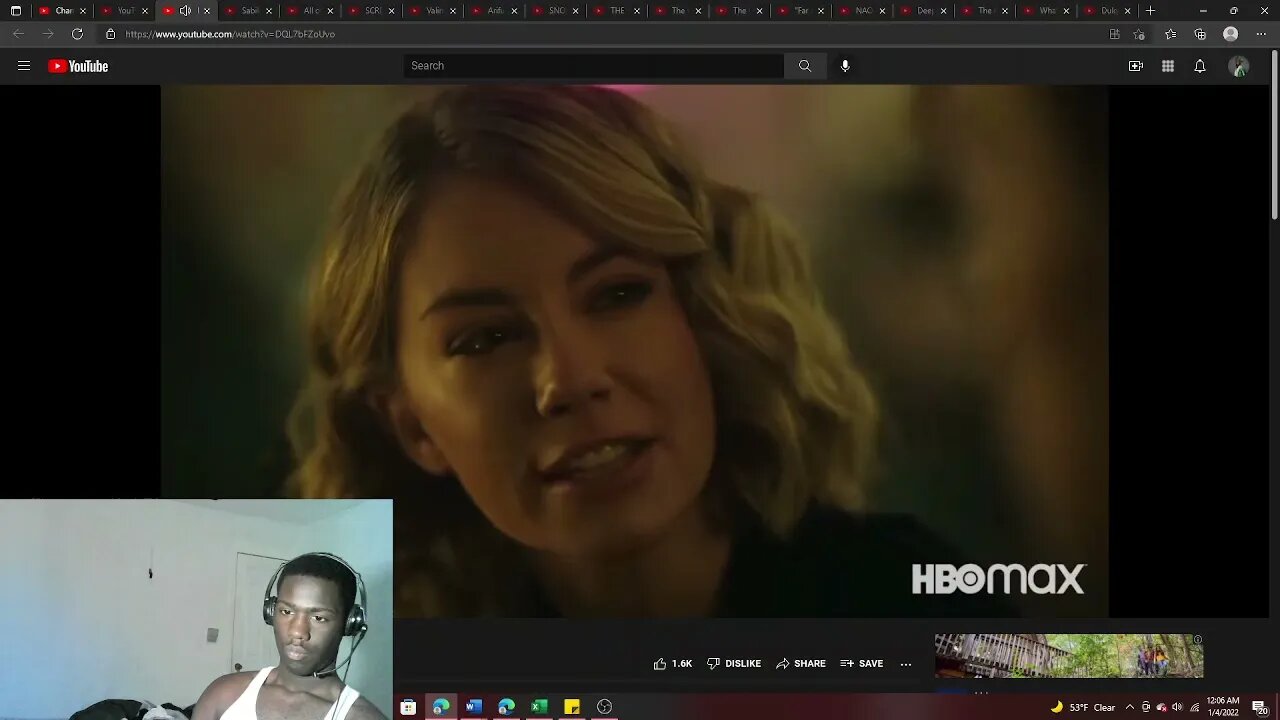
Task: Open Excel from the taskbar
Action: click(539, 707)
